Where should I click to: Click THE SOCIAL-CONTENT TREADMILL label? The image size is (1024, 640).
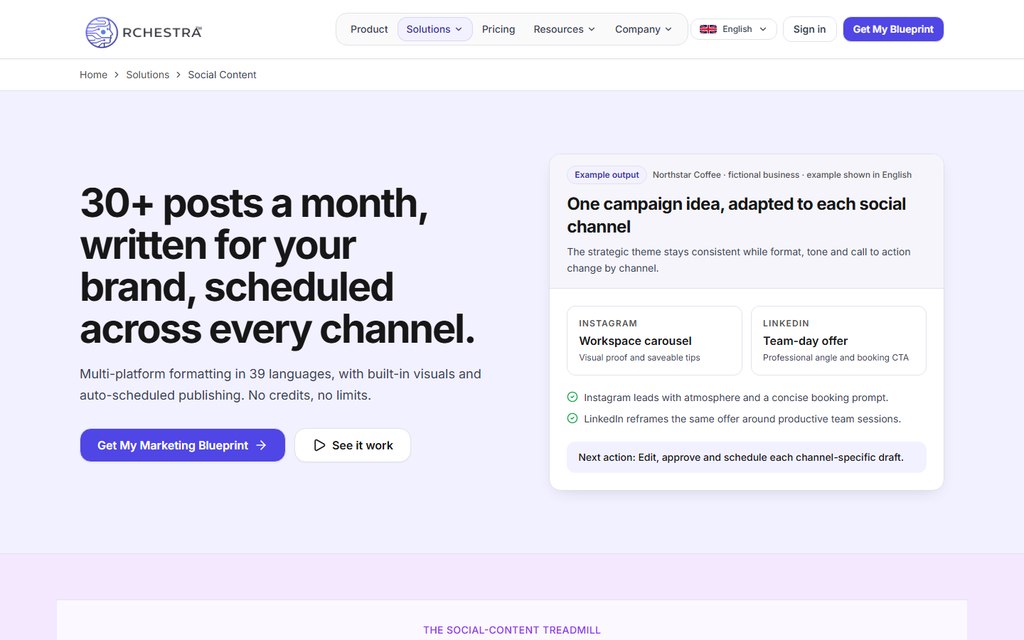tap(512, 630)
